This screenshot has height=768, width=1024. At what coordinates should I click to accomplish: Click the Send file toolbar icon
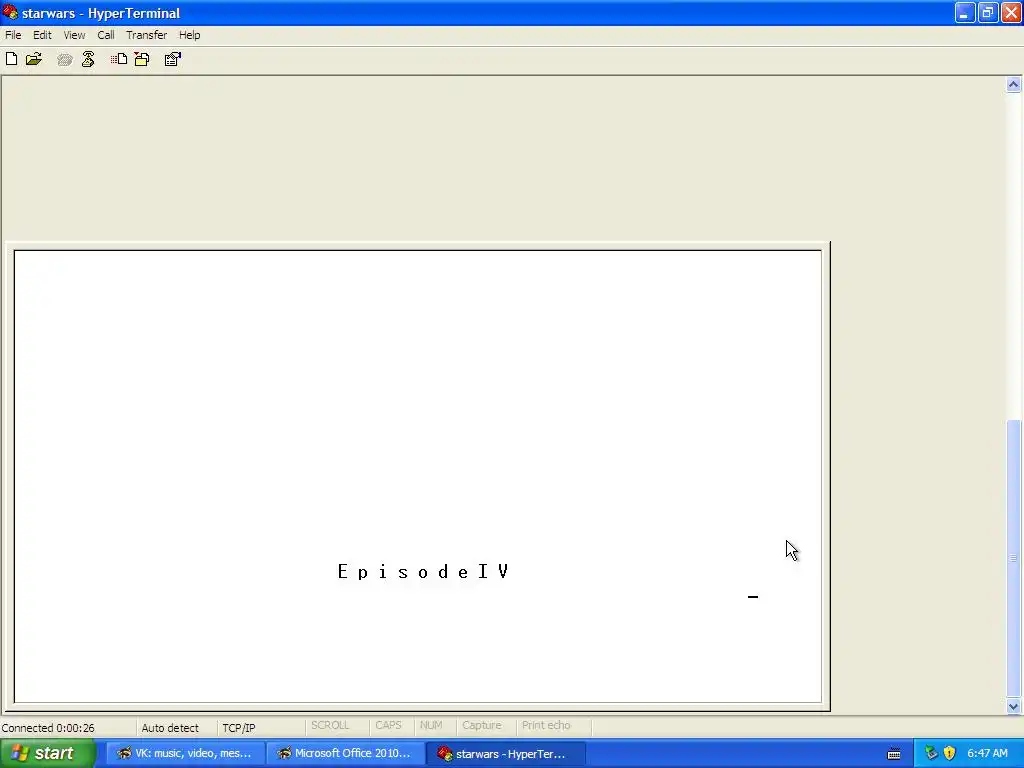(x=118, y=59)
